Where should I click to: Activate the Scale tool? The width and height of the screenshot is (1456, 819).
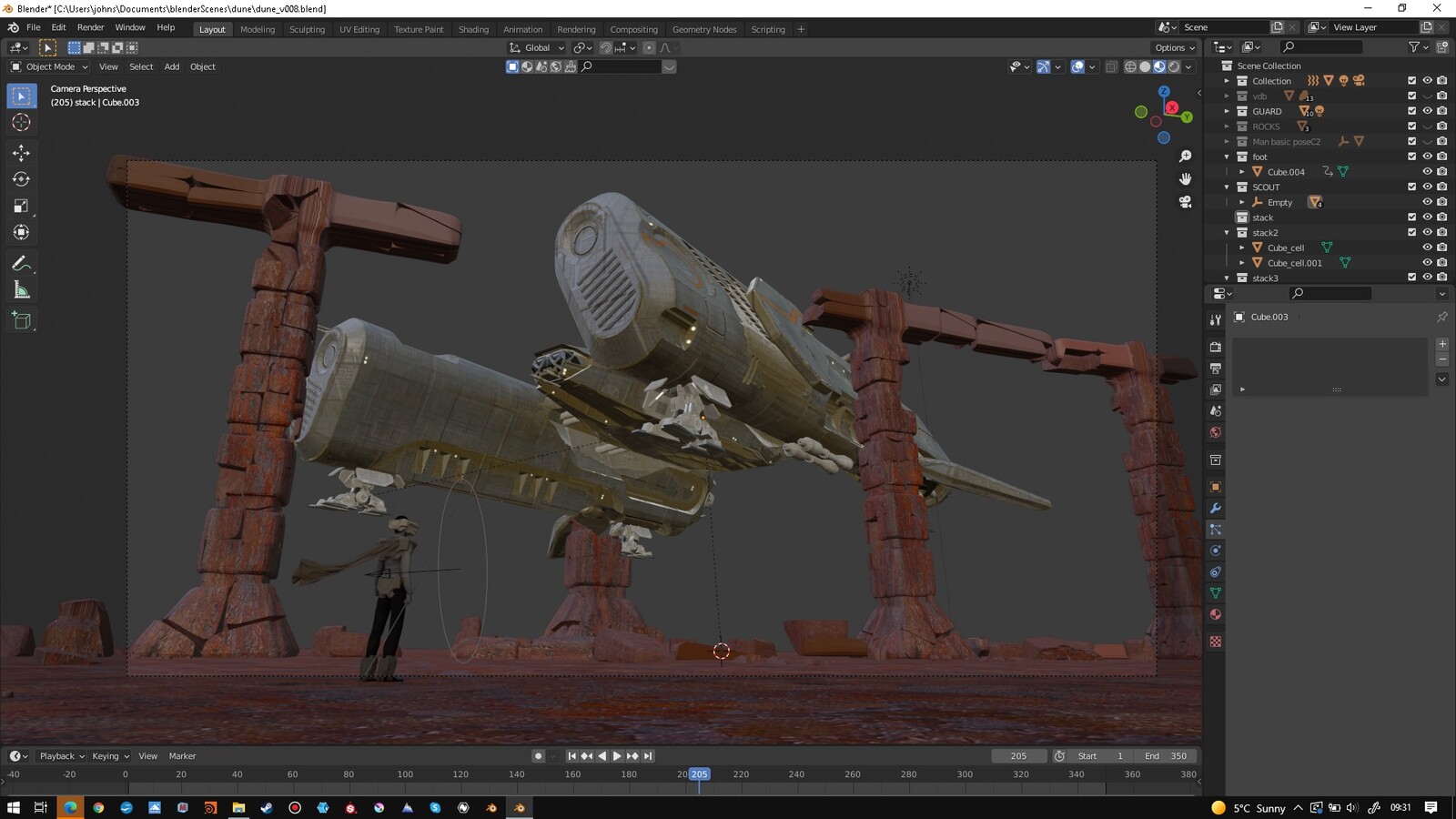[21, 206]
